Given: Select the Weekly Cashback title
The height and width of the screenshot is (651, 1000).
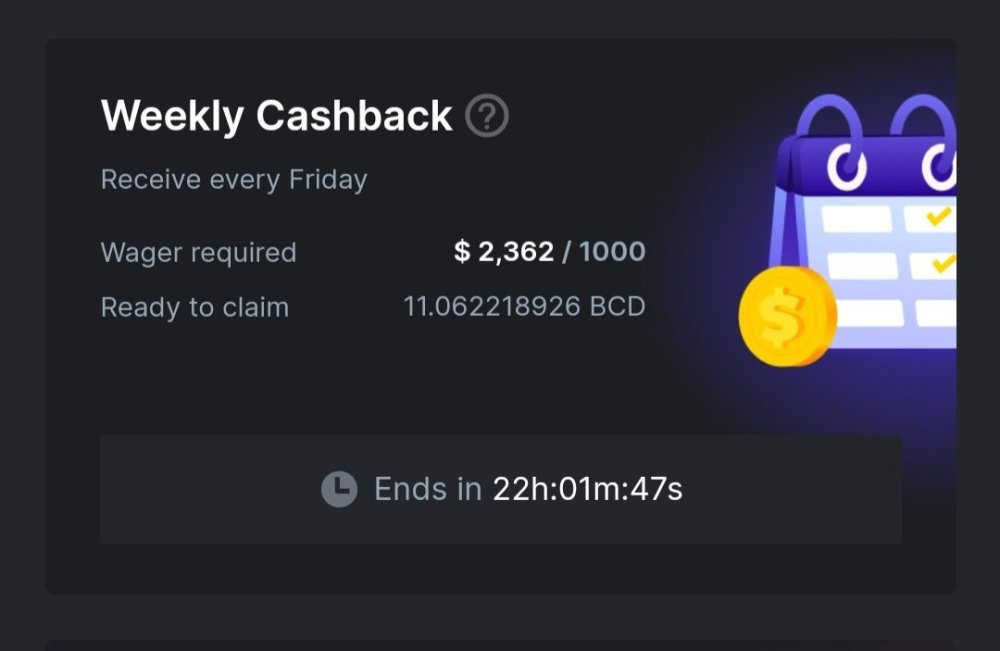Looking at the screenshot, I should [x=276, y=117].
